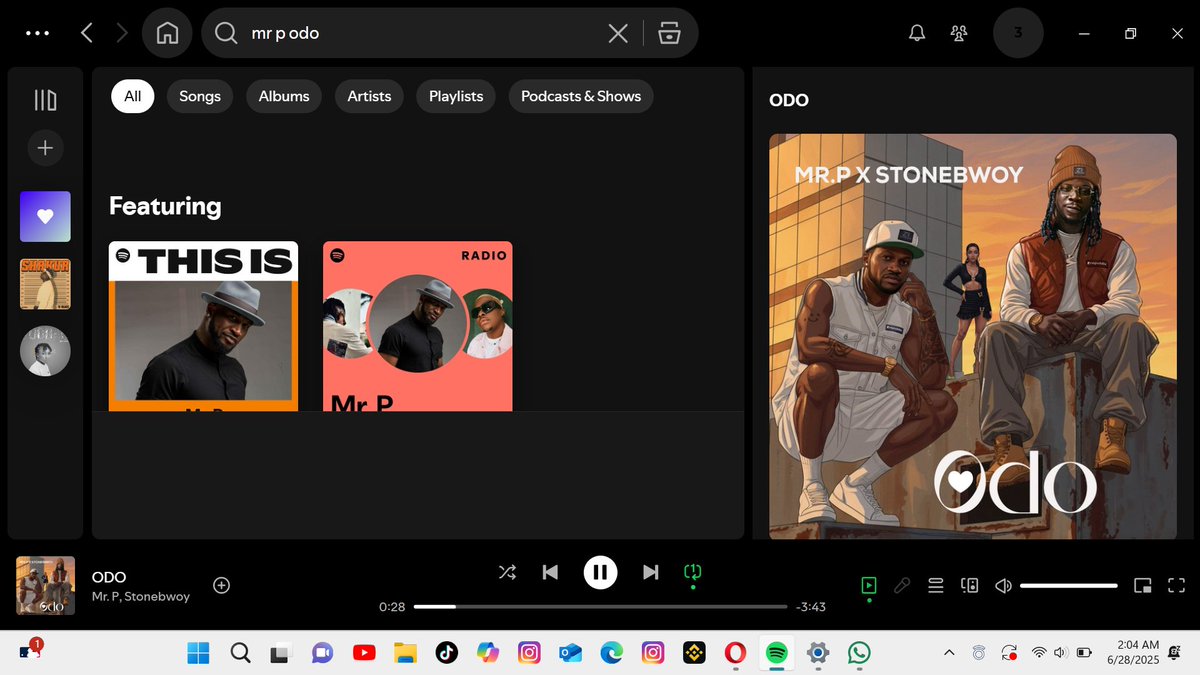The width and height of the screenshot is (1200, 675).
Task: Open the Liked Songs heart tile
Action: (45, 216)
